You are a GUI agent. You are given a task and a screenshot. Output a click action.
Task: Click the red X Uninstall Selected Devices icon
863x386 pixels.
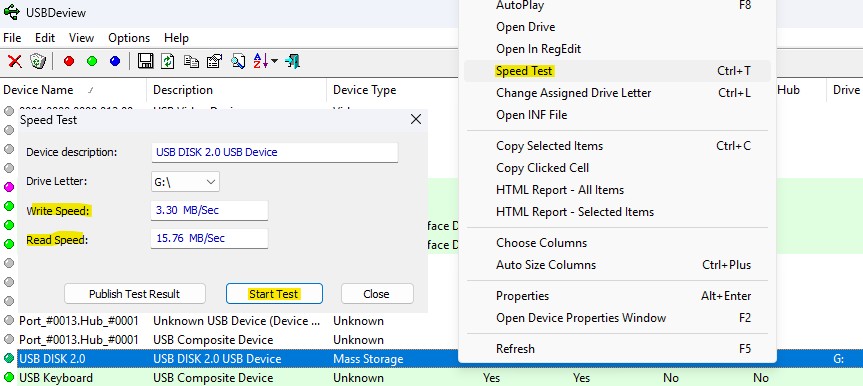coord(15,61)
